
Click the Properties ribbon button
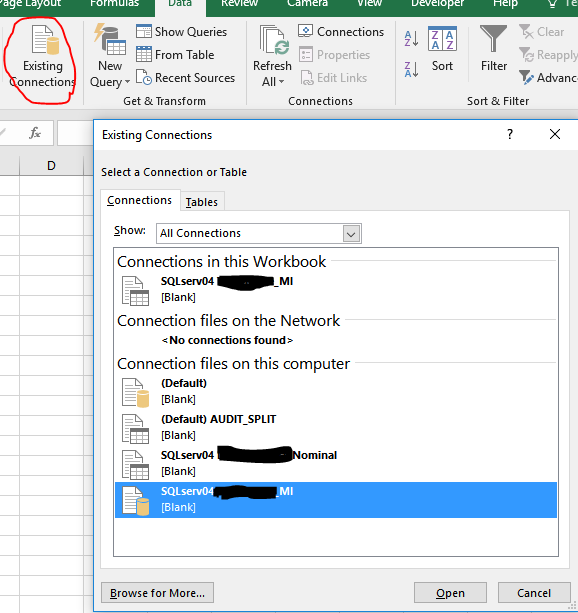pyautogui.click(x=334, y=55)
